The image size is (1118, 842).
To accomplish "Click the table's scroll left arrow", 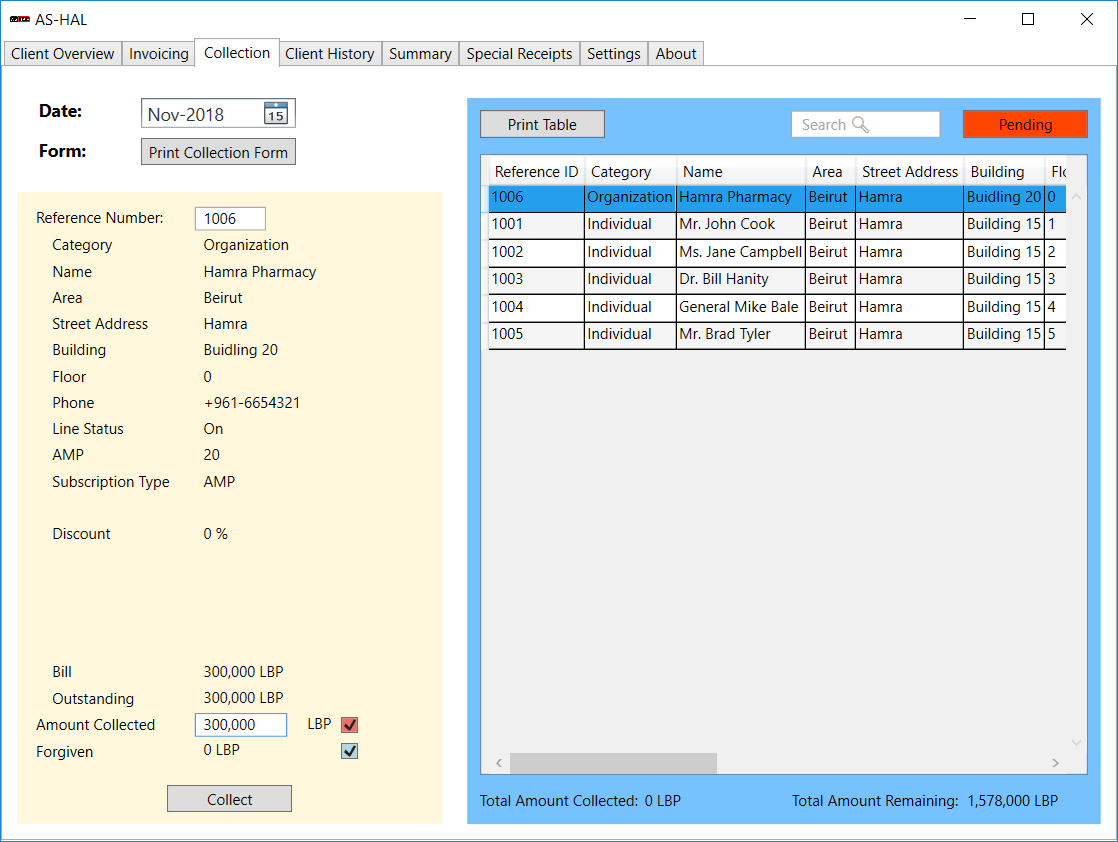I will (499, 763).
